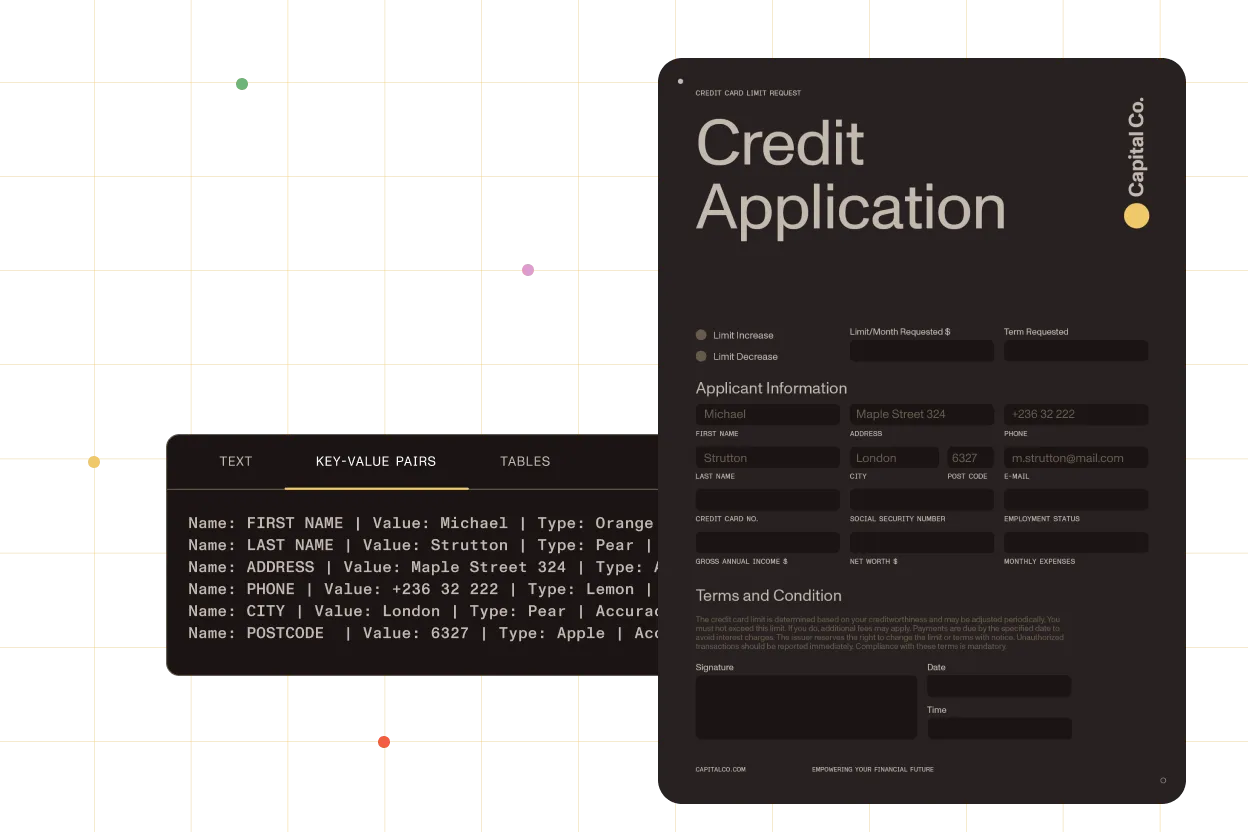
Task: Switch to the TEXT tab
Action: coord(236,461)
